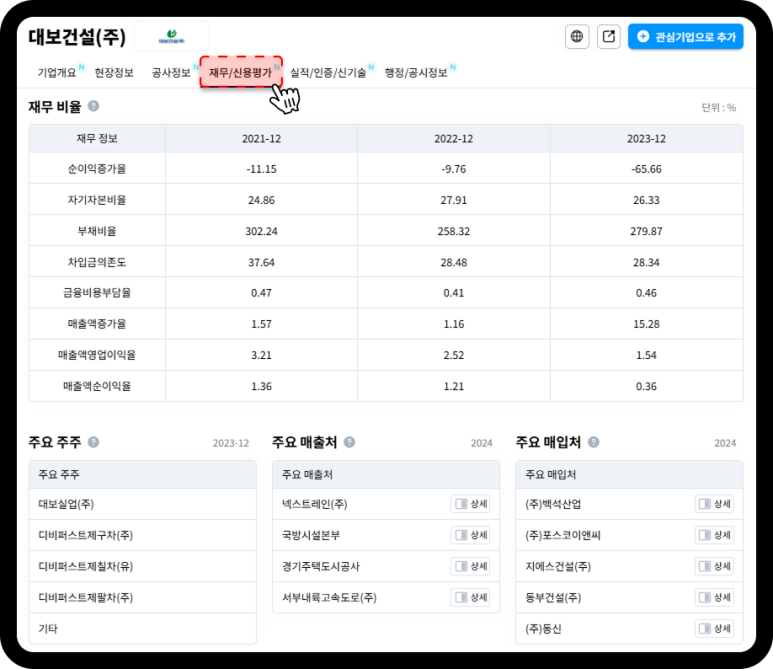Go to 실적/인증/신기술 tab
Viewport: 773px width, 669px height.
(328, 72)
